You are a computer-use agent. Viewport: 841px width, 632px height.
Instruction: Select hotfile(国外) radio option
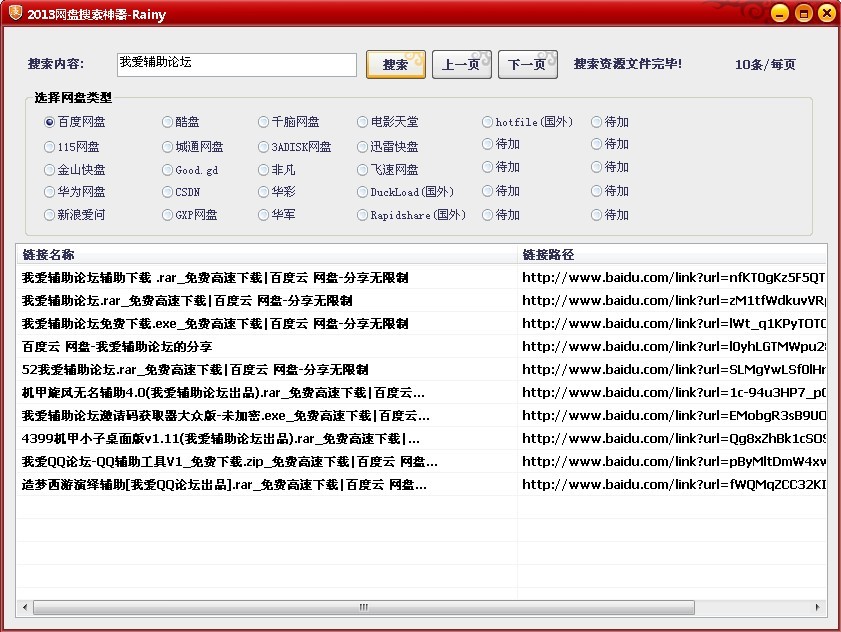pyautogui.click(x=487, y=122)
